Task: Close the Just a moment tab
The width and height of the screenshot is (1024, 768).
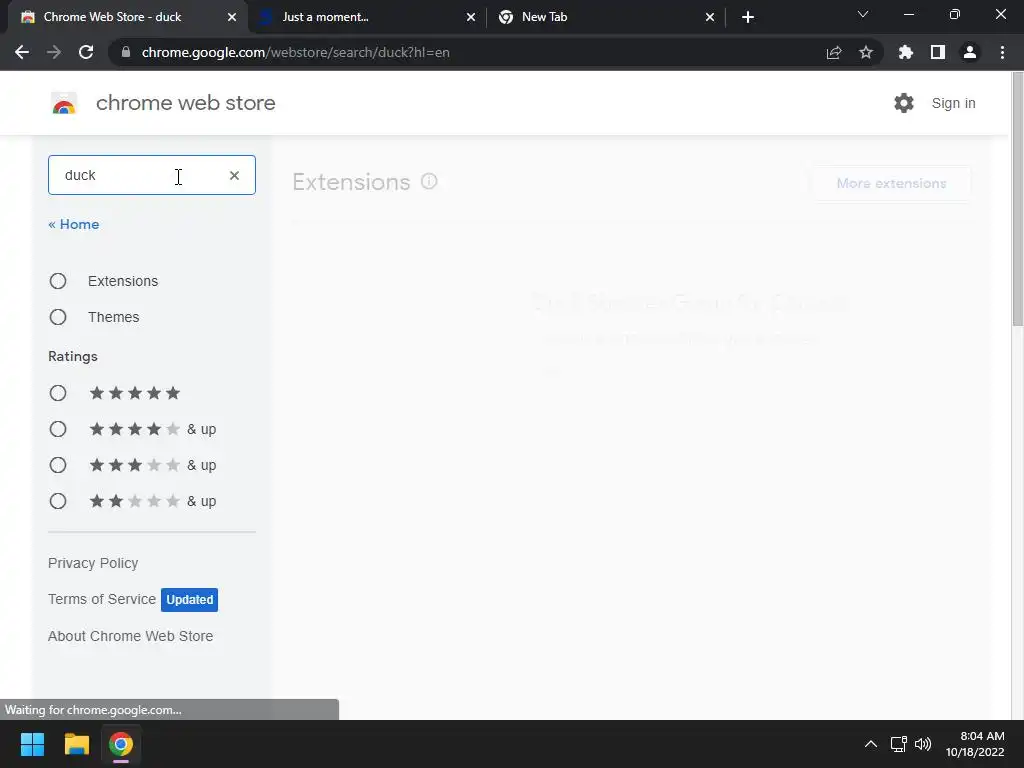Action: [471, 17]
